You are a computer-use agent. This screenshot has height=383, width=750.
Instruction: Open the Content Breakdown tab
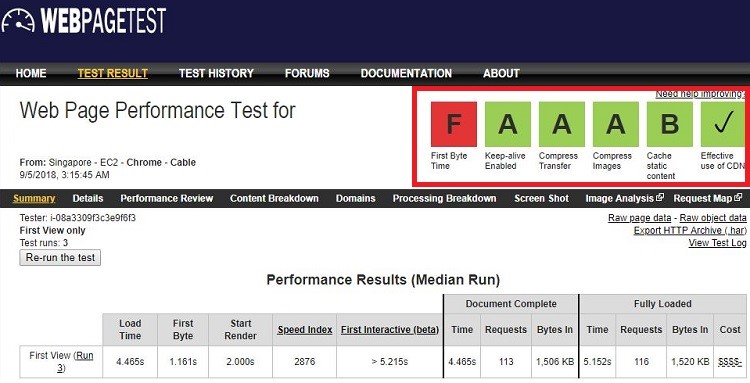(274, 198)
